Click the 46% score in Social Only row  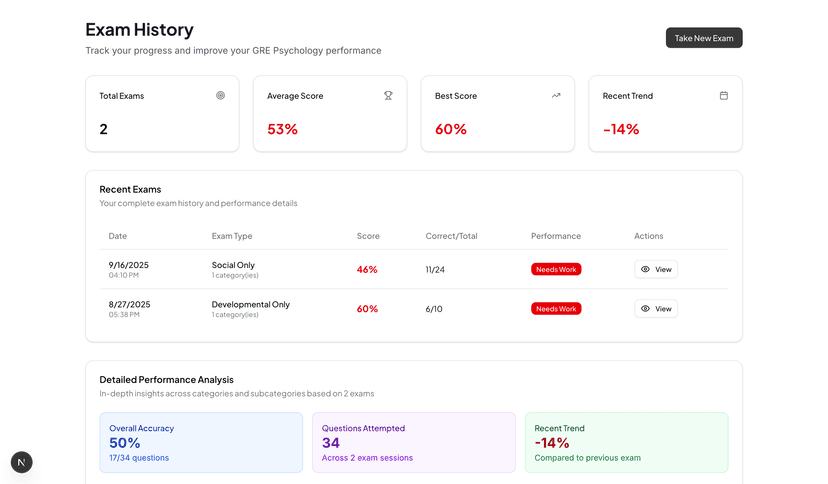pyautogui.click(x=367, y=269)
